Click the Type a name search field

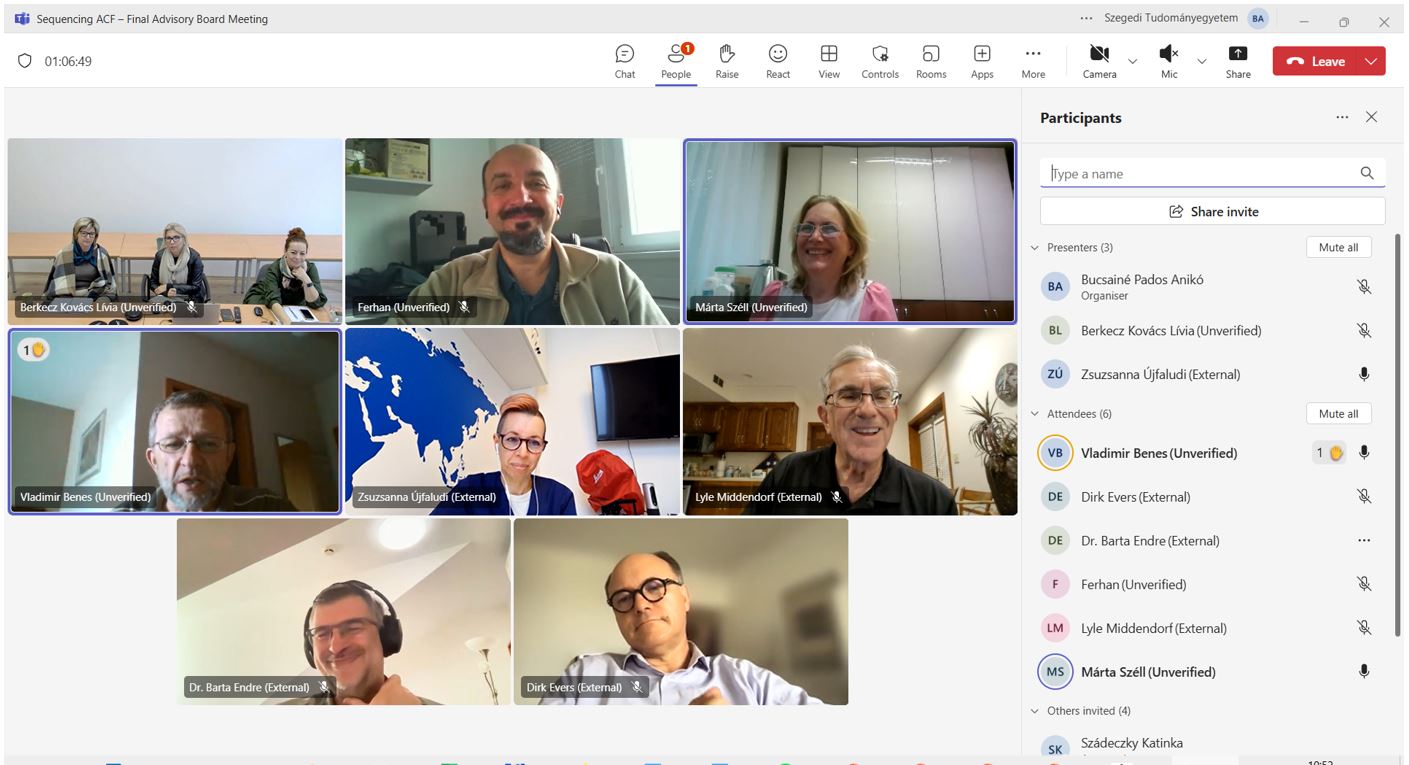click(1200, 174)
